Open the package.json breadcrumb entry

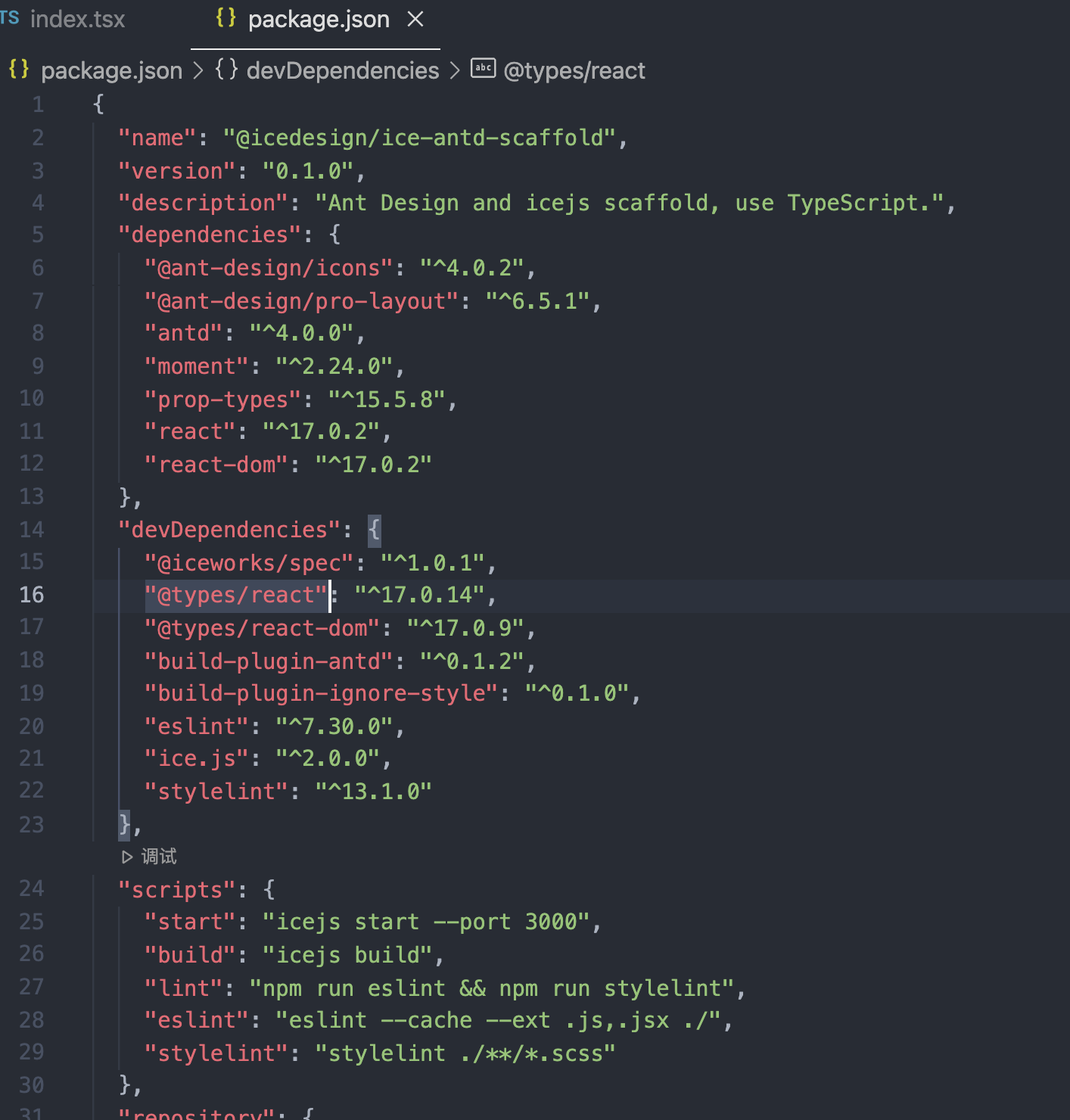pos(112,70)
